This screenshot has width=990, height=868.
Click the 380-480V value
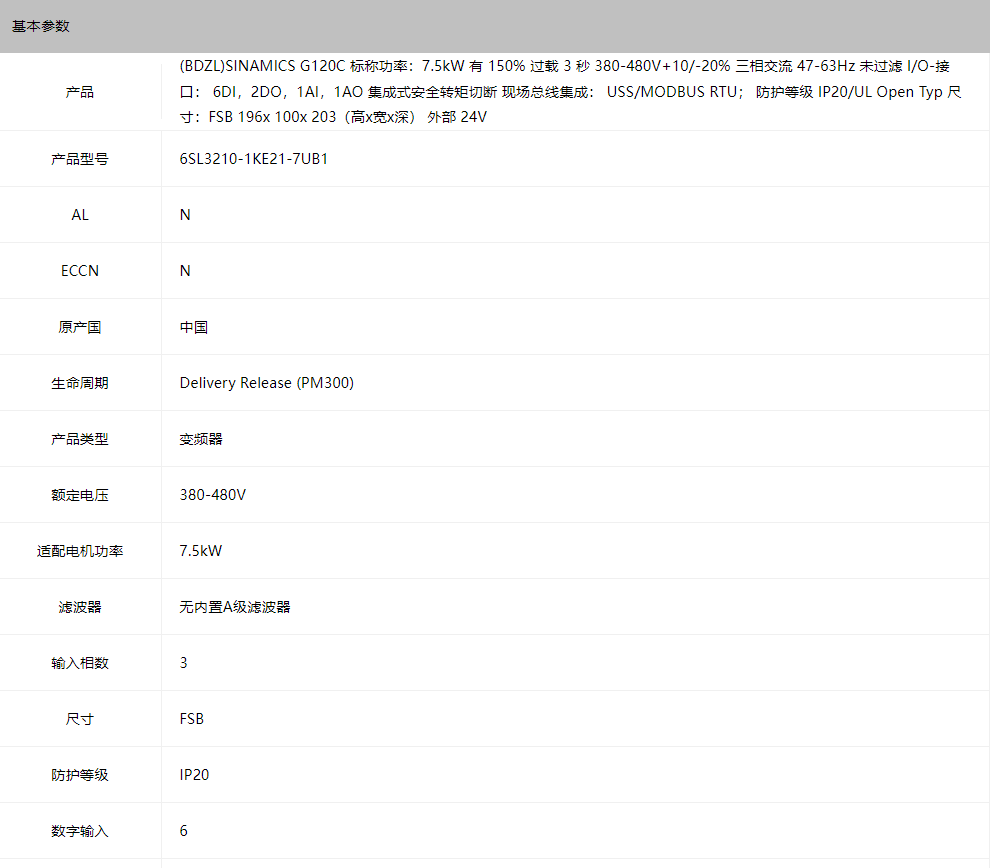coord(213,495)
